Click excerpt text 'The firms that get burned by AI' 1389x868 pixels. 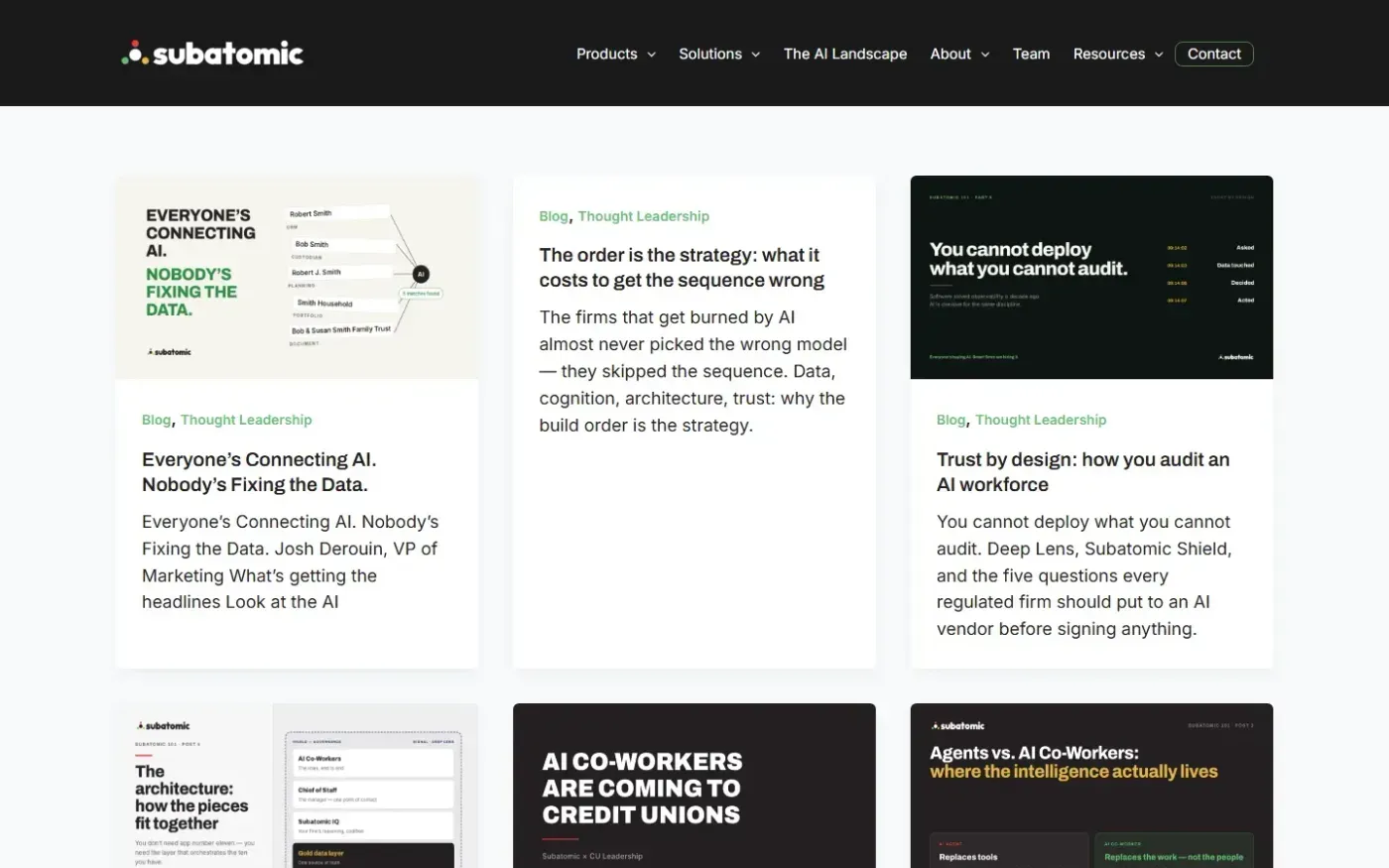click(693, 371)
